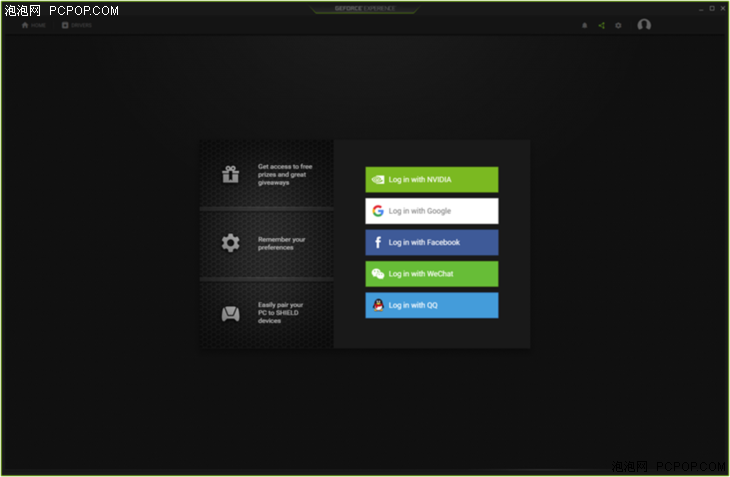Viewport: 730px width, 477px height.
Task: Maximize the GeForce Experience window
Action: (711, 8)
